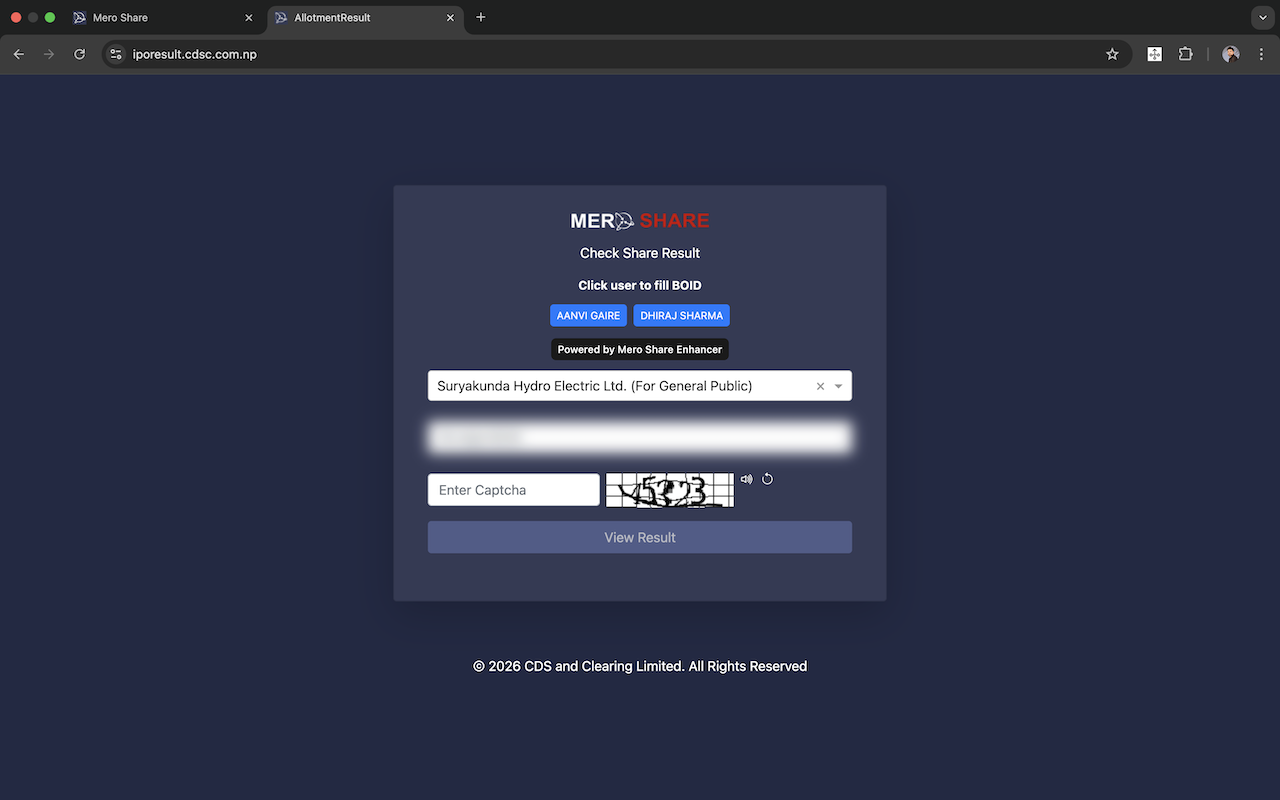Close the browser window with the red button
Viewport: 1280px width, 800px height.
click(x=16, y=17)
